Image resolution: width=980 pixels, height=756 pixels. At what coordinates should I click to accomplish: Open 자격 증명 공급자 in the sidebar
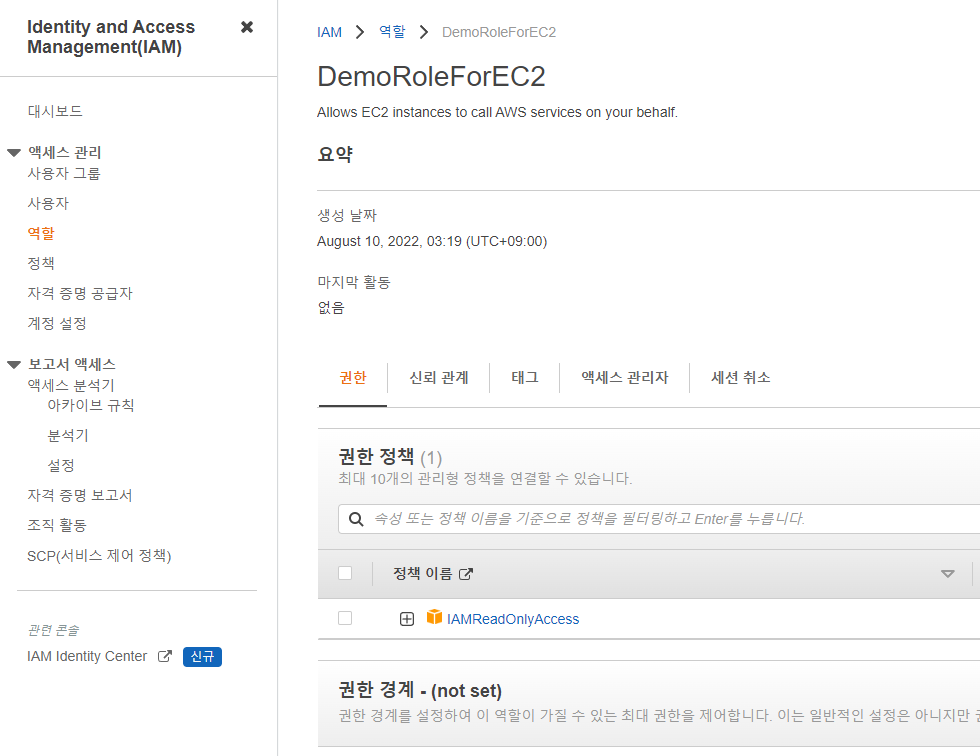[80, 294]
